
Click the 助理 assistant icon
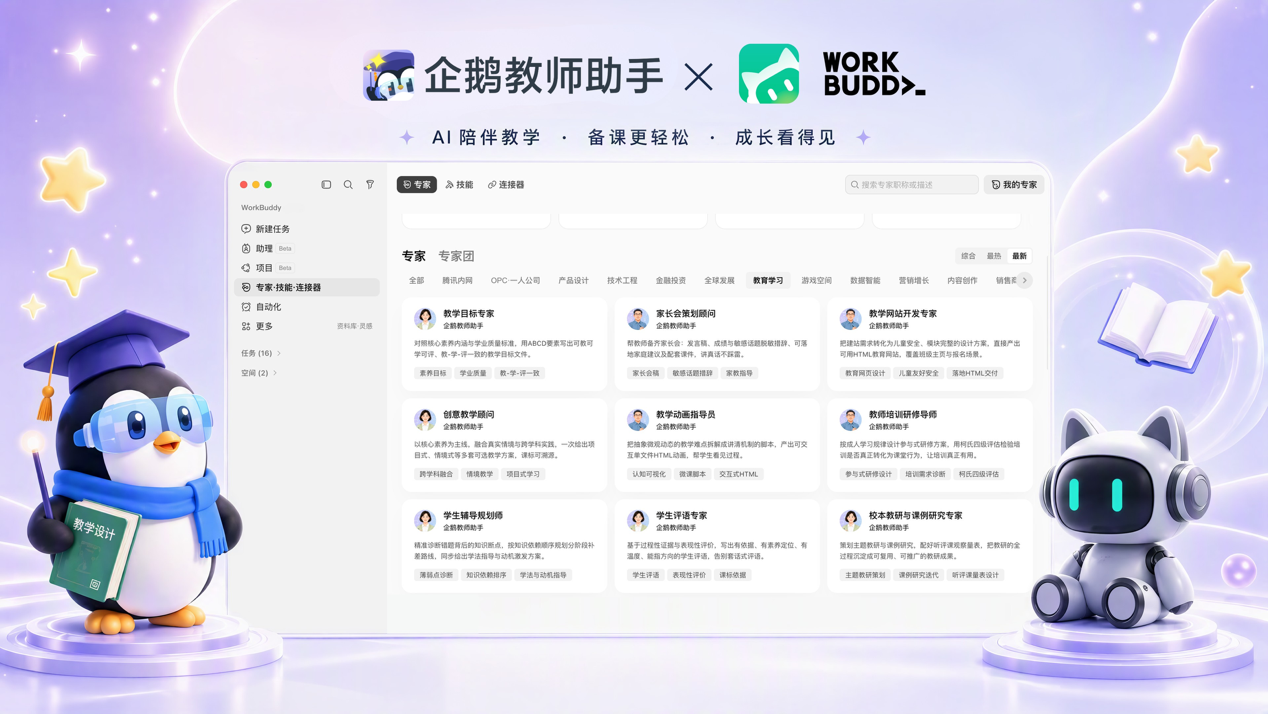pos(246,248)
